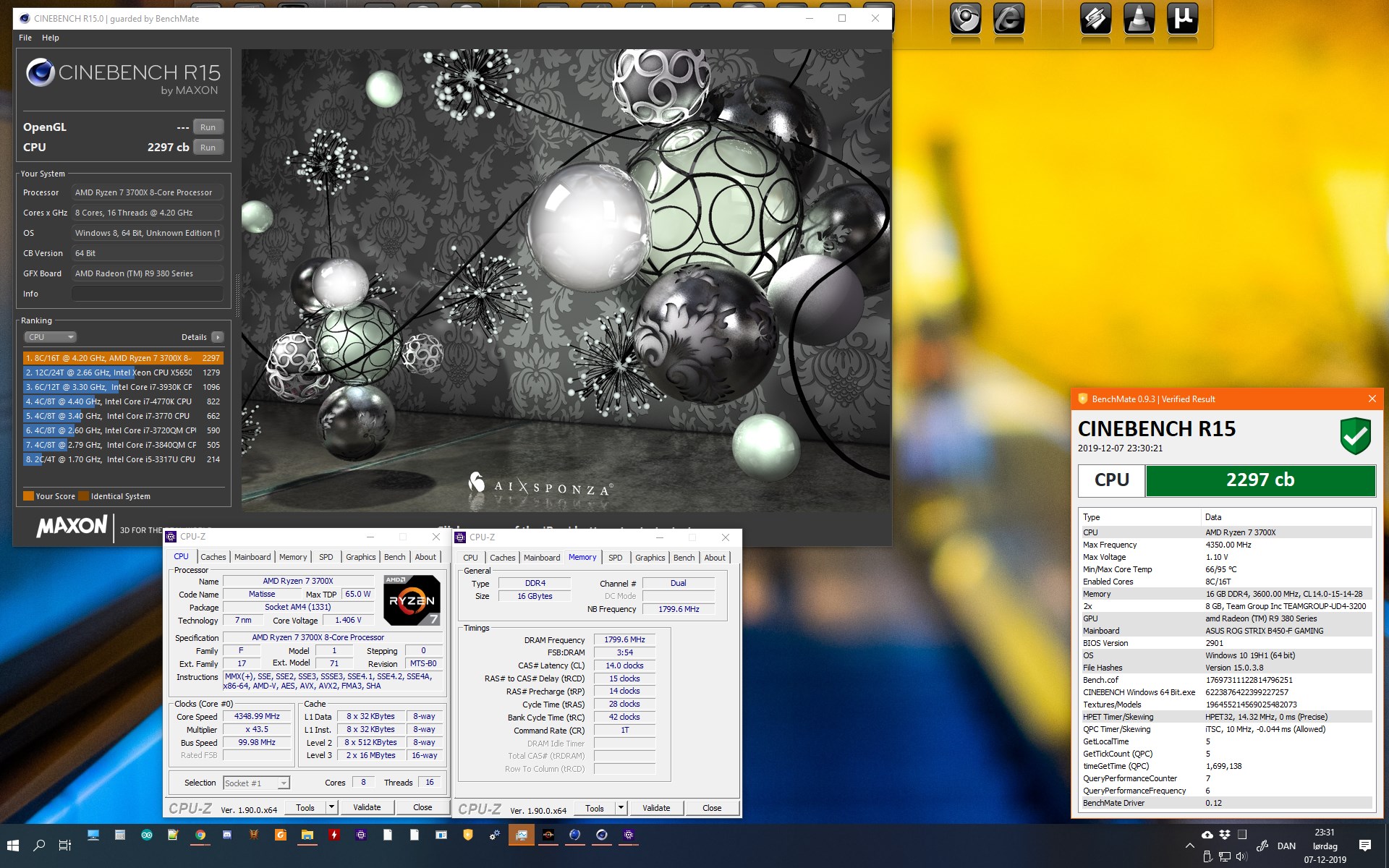Open the red lightning bolt taskbar app
The width and height of the screenshot is (1389, 868).
click(334, 835)
